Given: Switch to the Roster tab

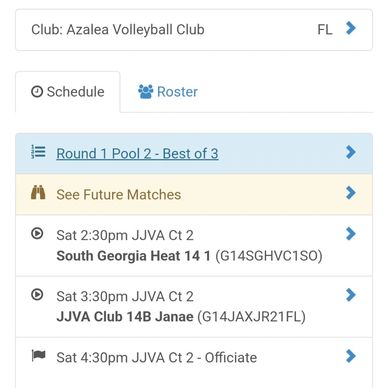Looking at the screenshot, I should 168,92.
